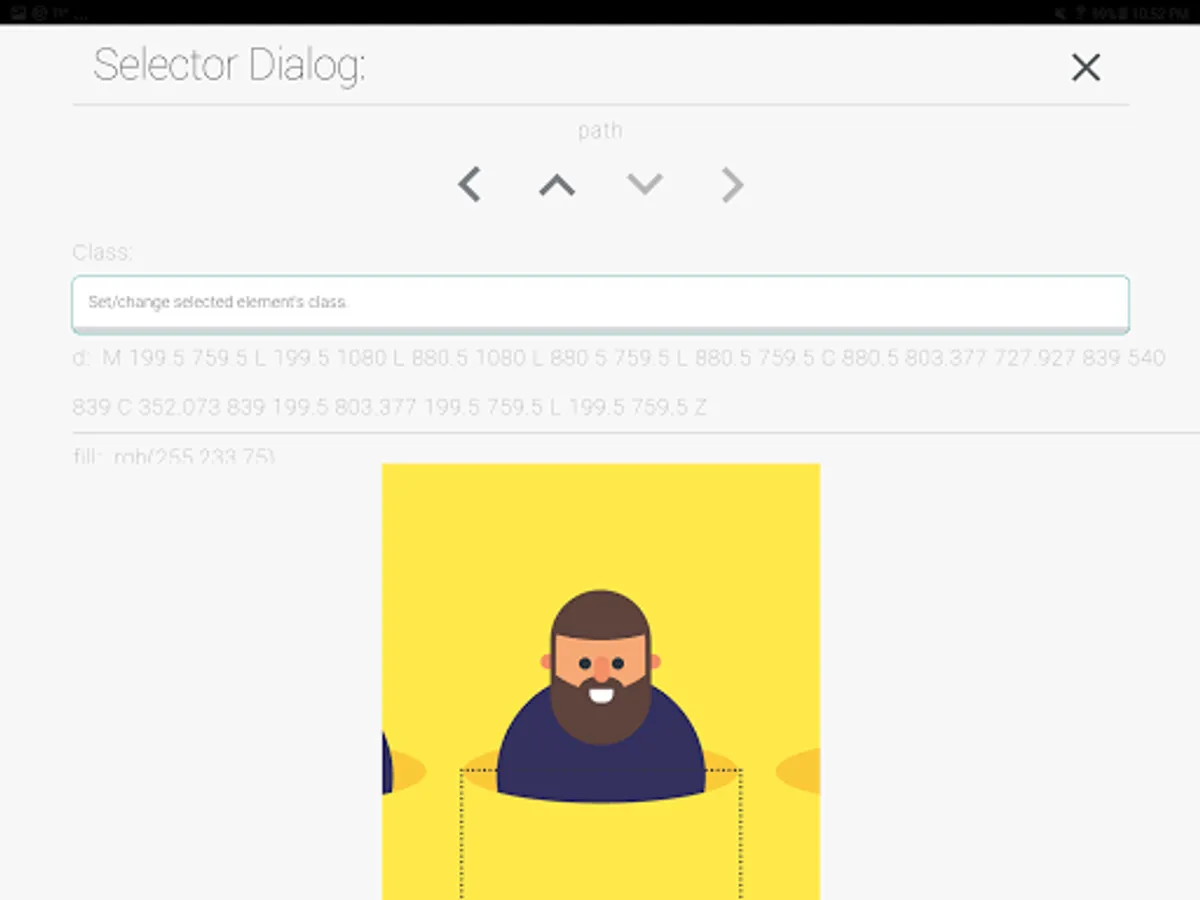Image resolution: width=1200 pixels, height=900 pixels.
Task: Tap the notification icons in status bar
Action: [50, 13]
